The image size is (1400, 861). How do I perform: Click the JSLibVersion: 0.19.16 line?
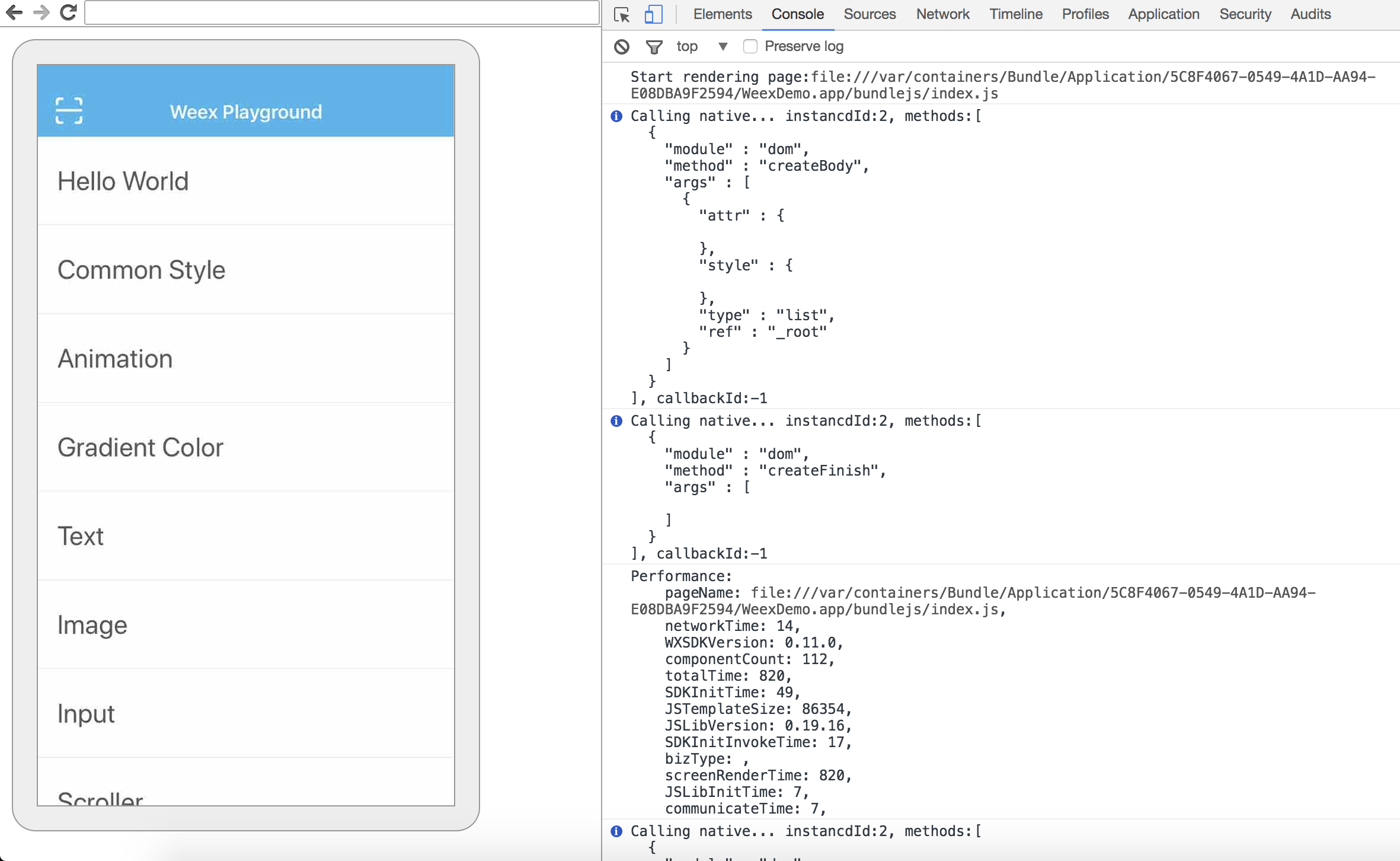[758, 726]
